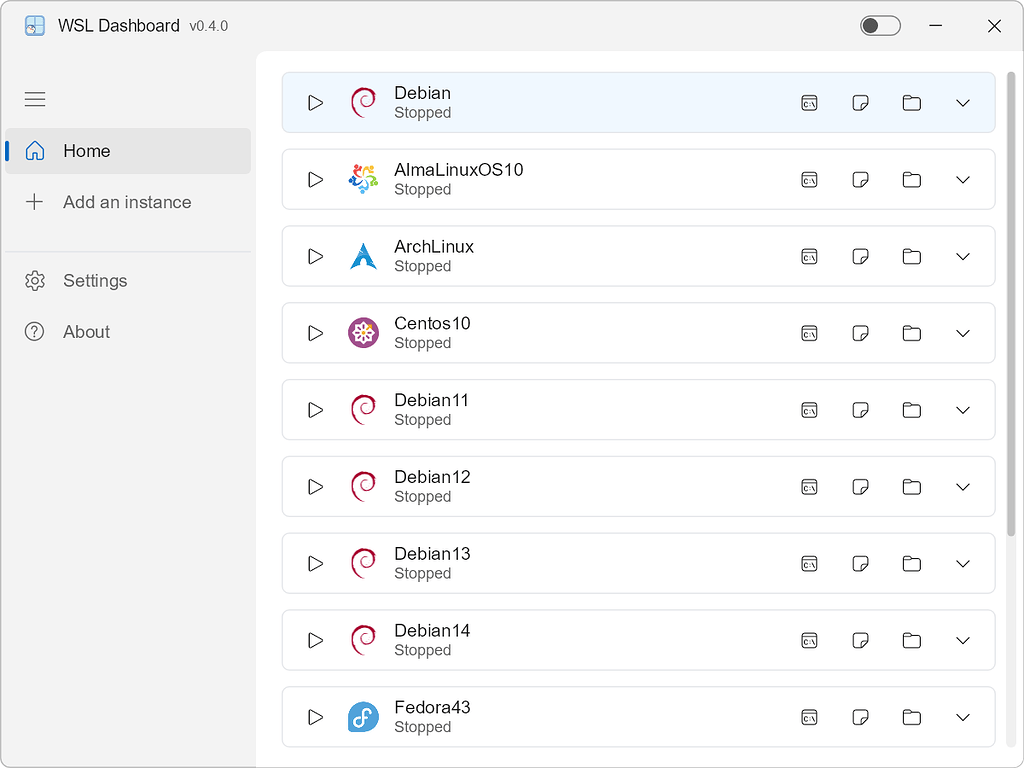Go to the Home page
Image resolution: width=1024 pixels, height=768 pixels.
click(128, 151)
